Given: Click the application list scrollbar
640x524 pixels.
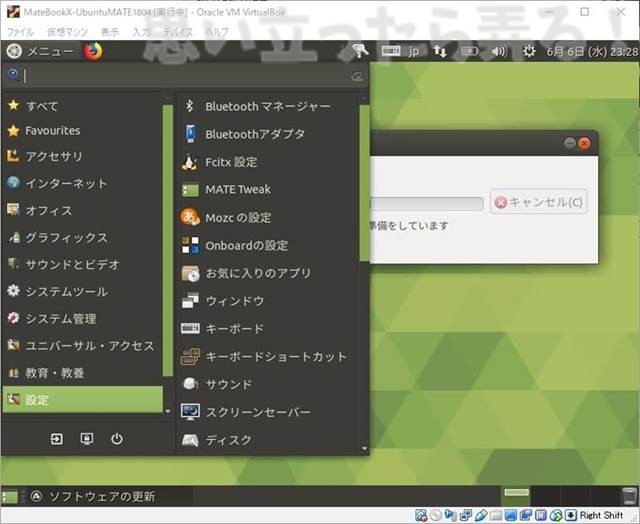Looking at the screenshot, I should (364, 183).
